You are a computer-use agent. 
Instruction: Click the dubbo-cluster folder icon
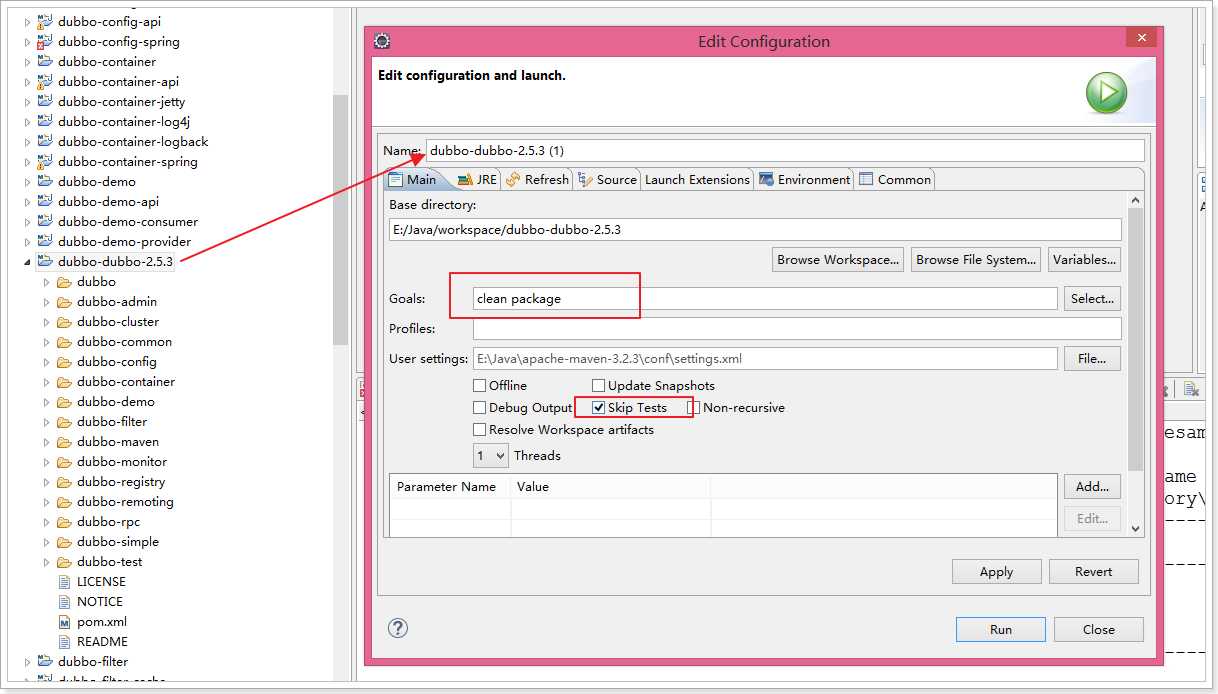point(64,321)
